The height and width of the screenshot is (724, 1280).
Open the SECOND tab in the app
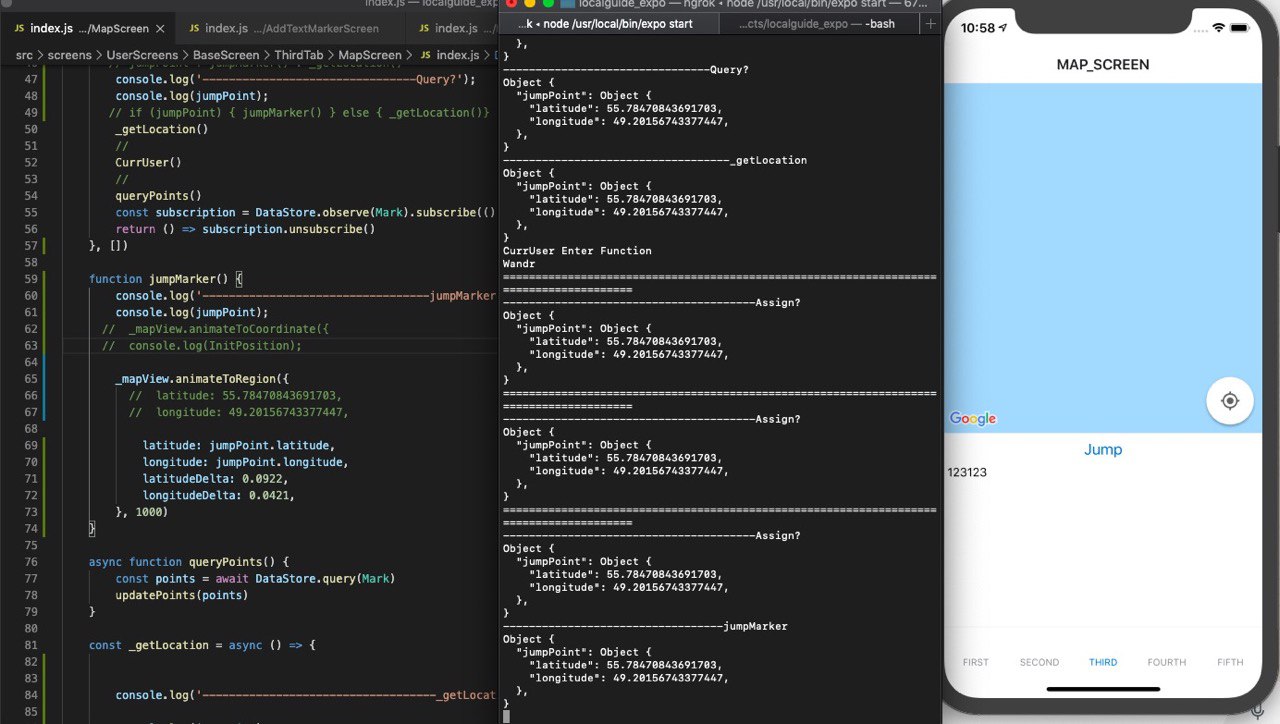[1039, 662]
